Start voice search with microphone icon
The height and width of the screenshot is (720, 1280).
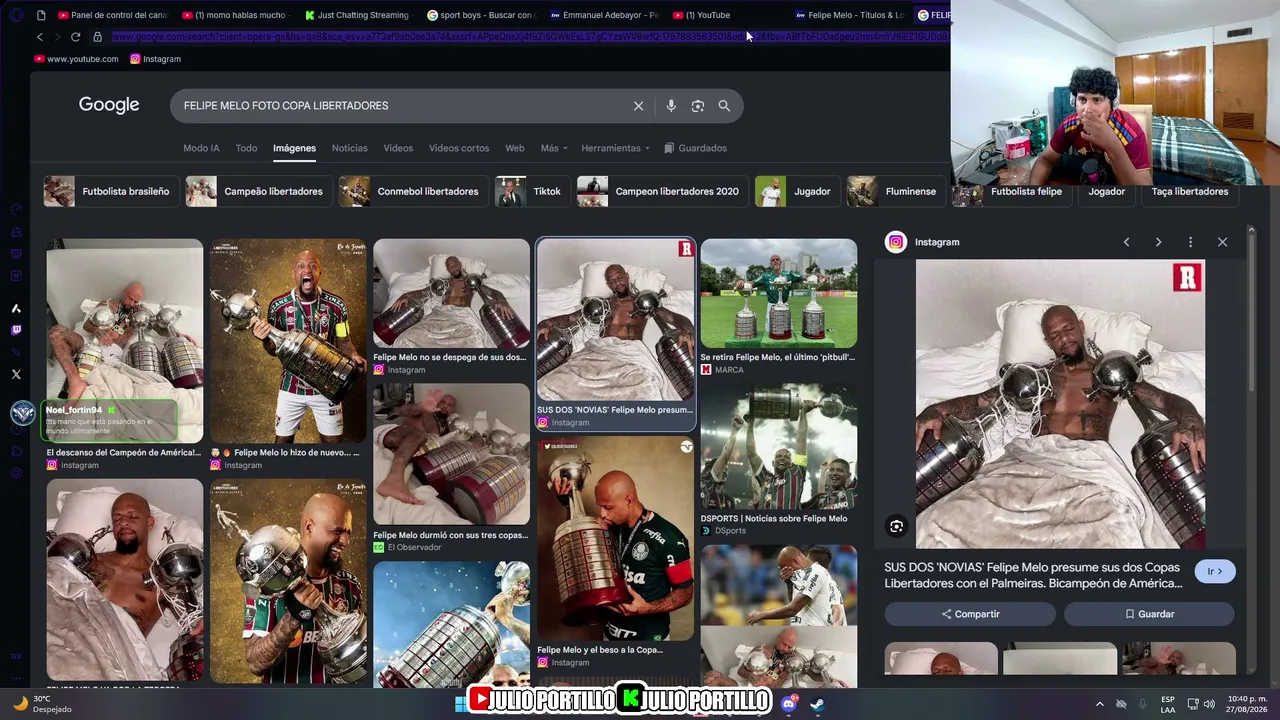(671, 106)
